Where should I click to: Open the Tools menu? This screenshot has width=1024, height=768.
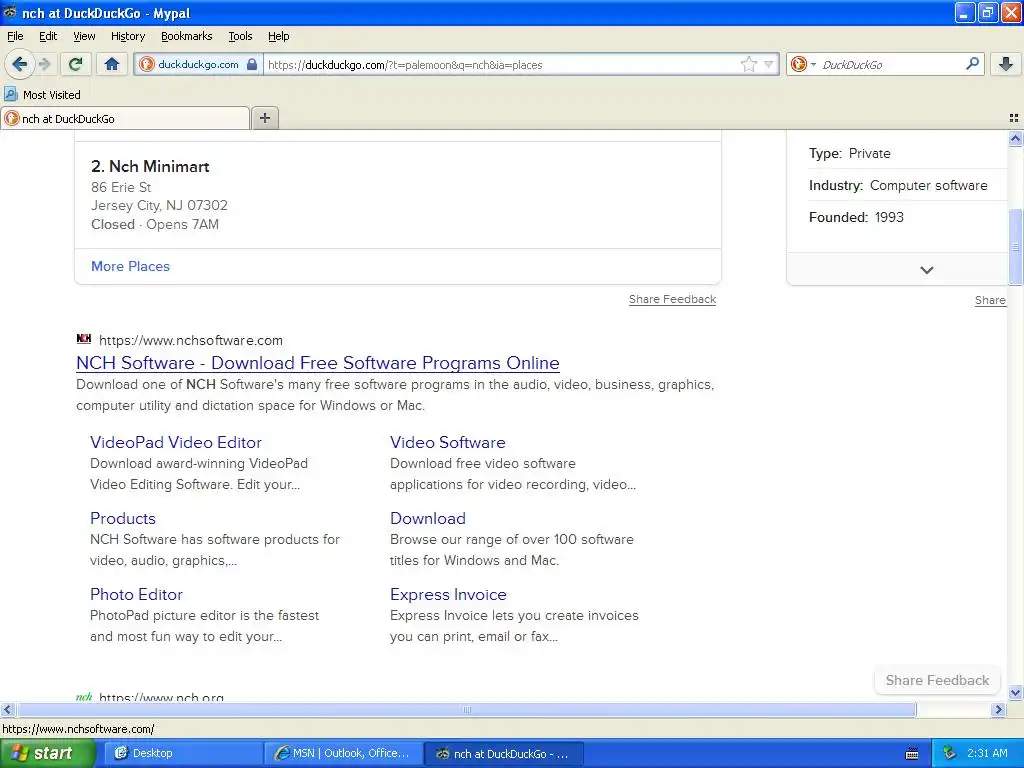(240, 36)
